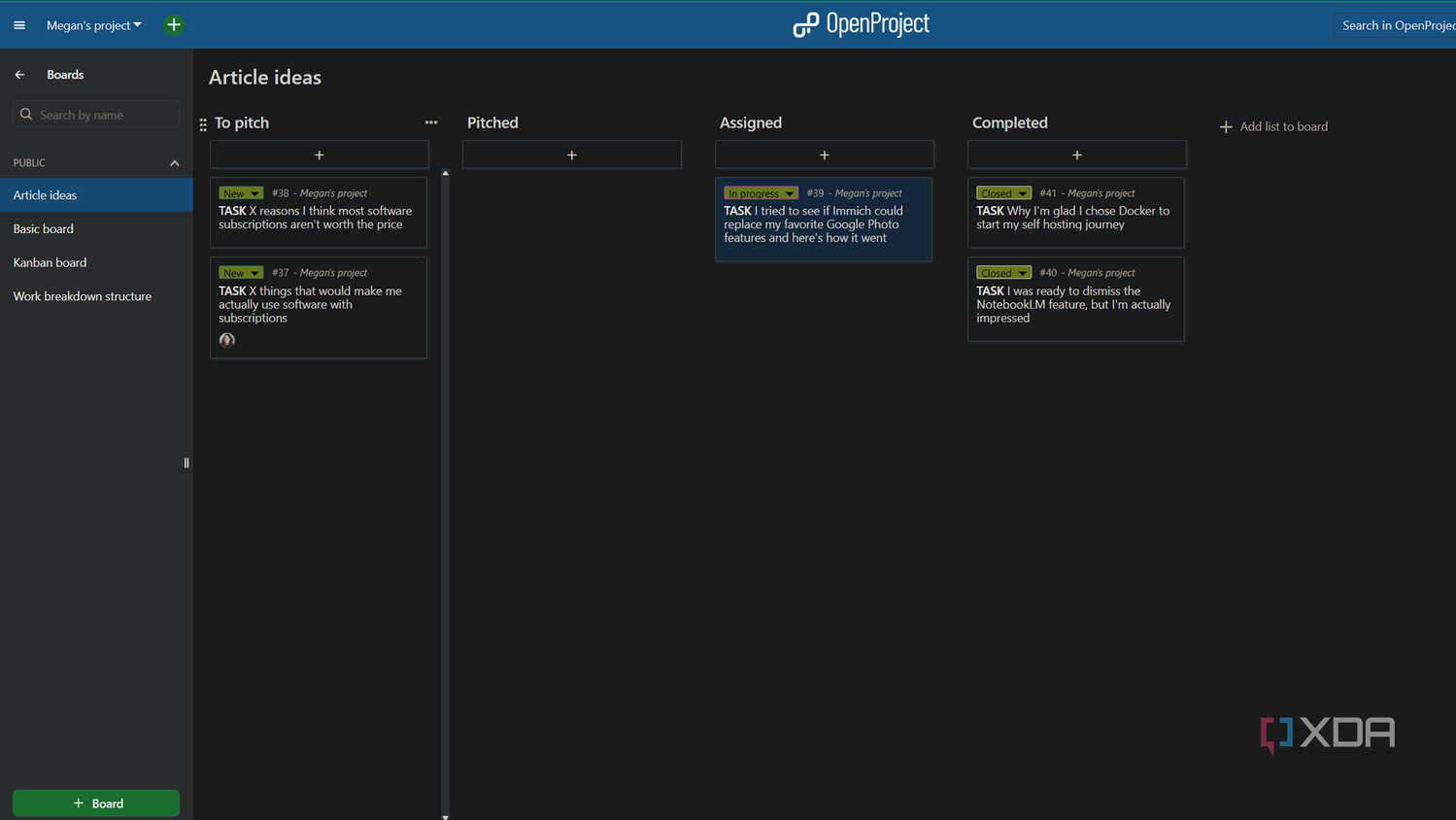Open the To pitch list options menu

[x=431, y=122]
